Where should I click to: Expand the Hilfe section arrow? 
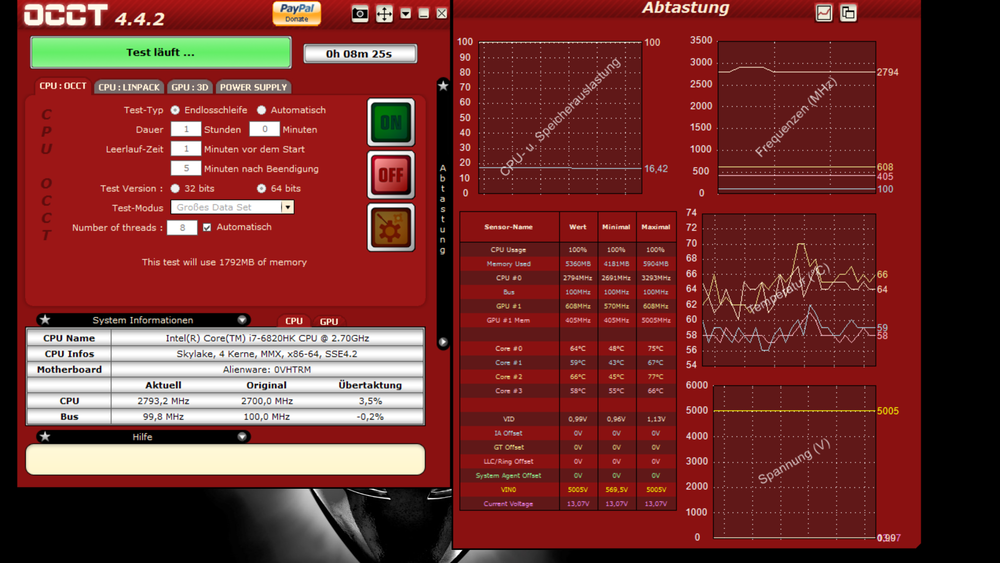point(242,437)
